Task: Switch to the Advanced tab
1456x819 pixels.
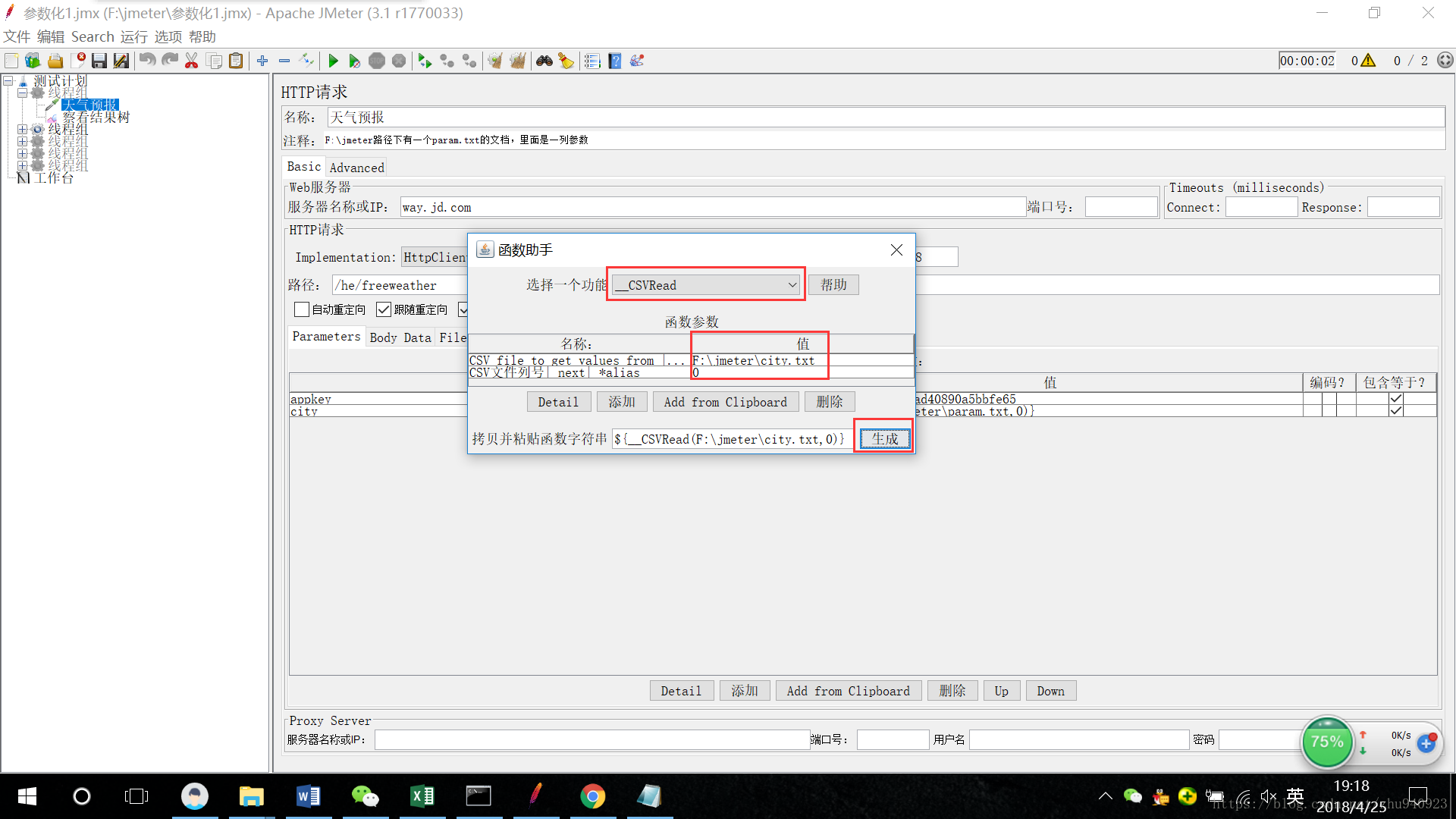Action: coord(356,168)
